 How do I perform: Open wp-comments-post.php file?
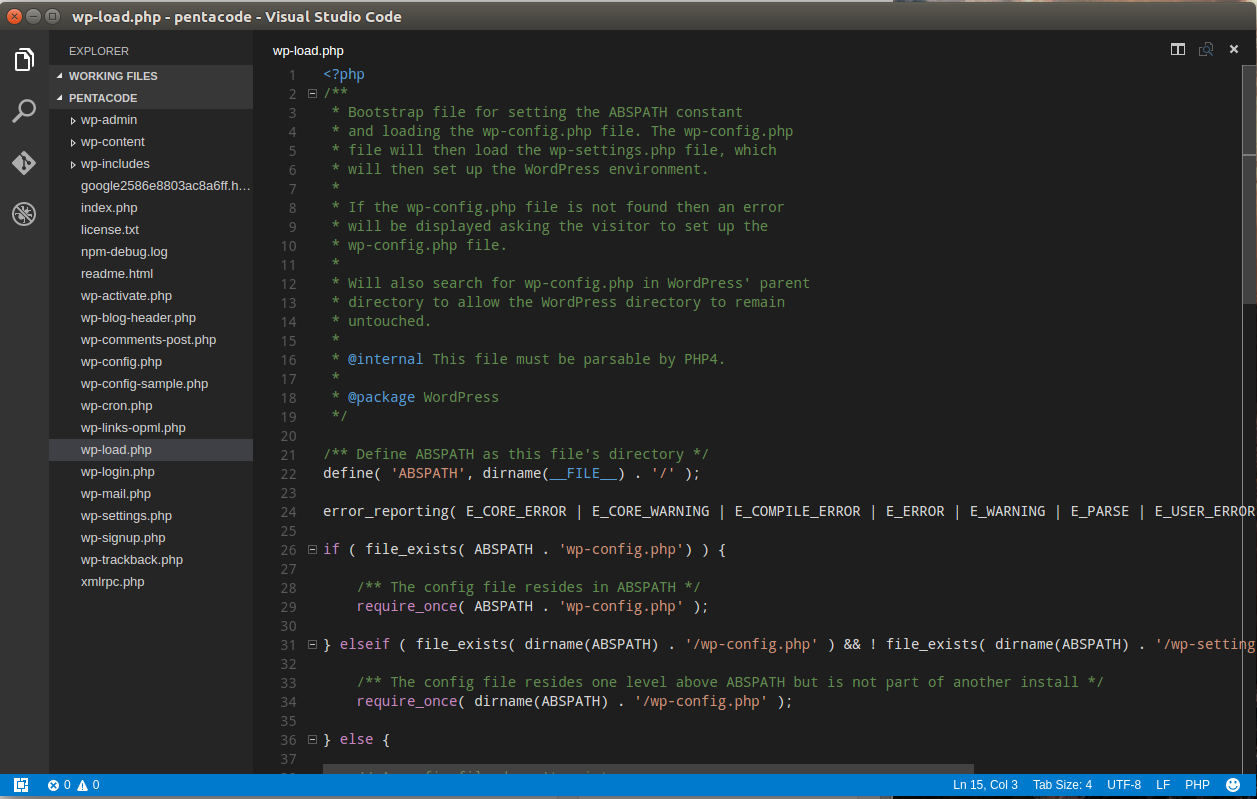pos(151,340)
